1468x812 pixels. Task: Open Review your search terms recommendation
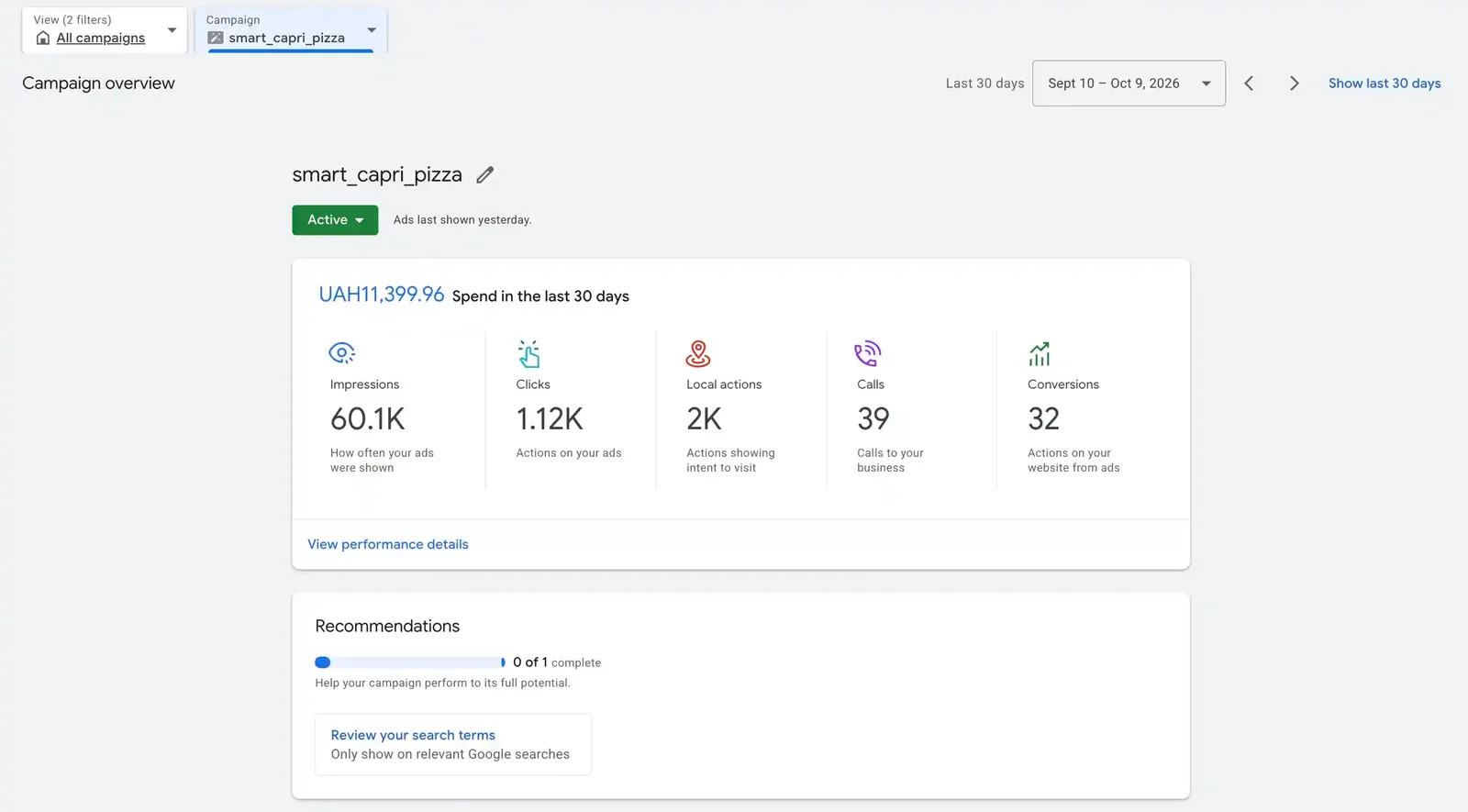pyautogui.click(x=413, y=735)
